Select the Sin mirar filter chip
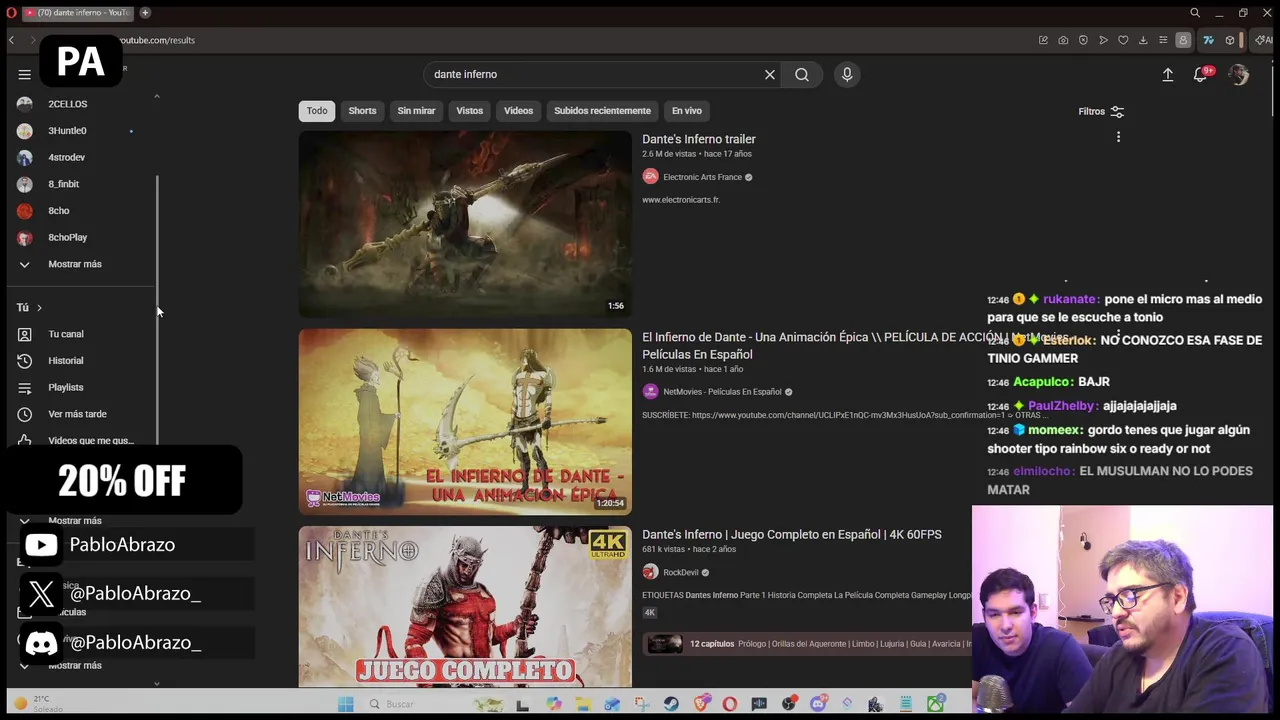The image size is (1280, 720). click(416, 111)
